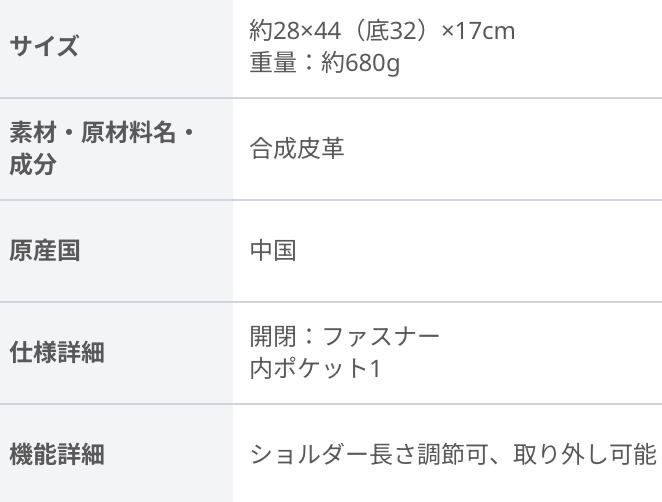Click the 原材料名 portion of the label
The height and width of the screenshot is (502, 662).
tap(128, 132)
